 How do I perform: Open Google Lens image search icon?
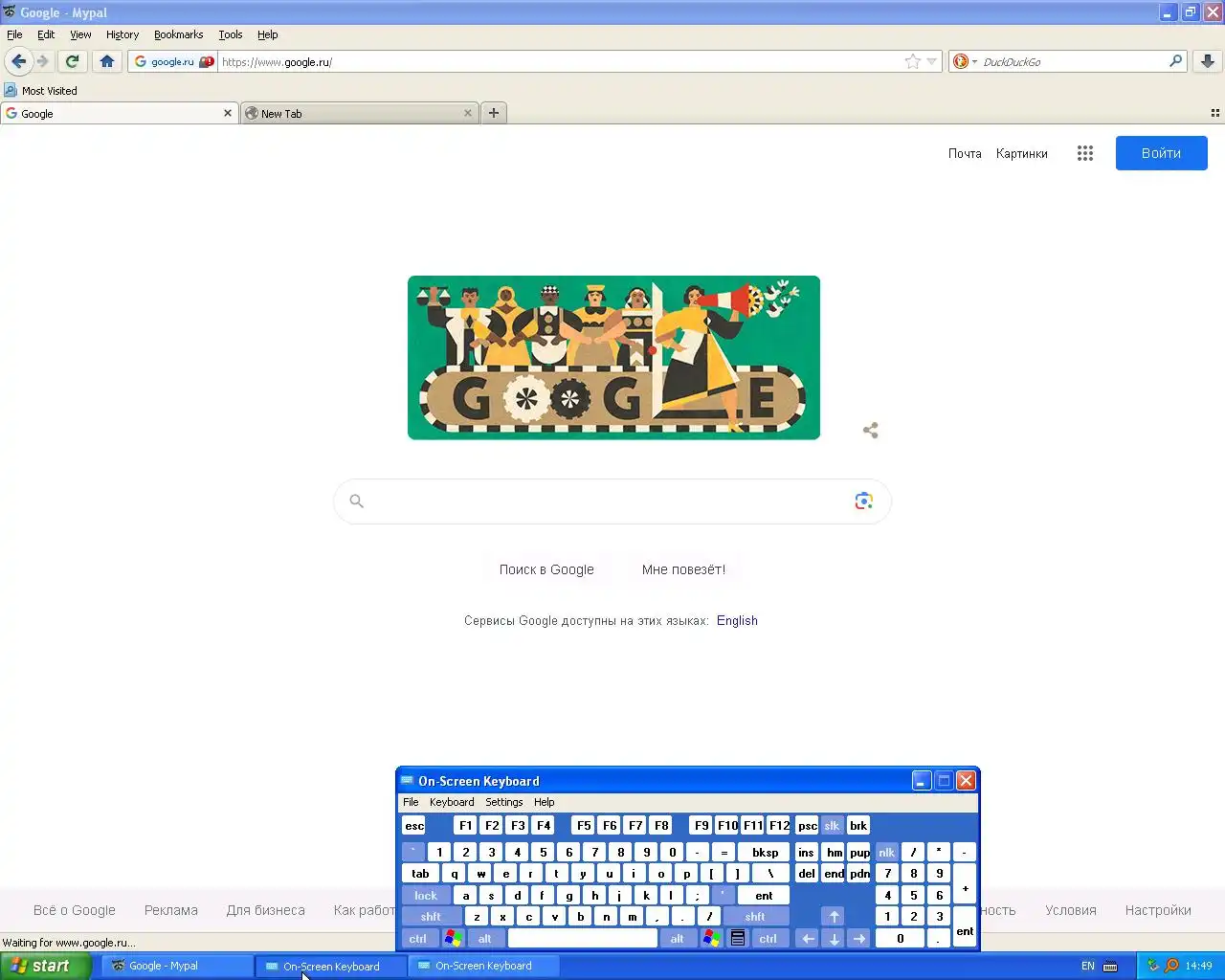click(x=863, y=501)
